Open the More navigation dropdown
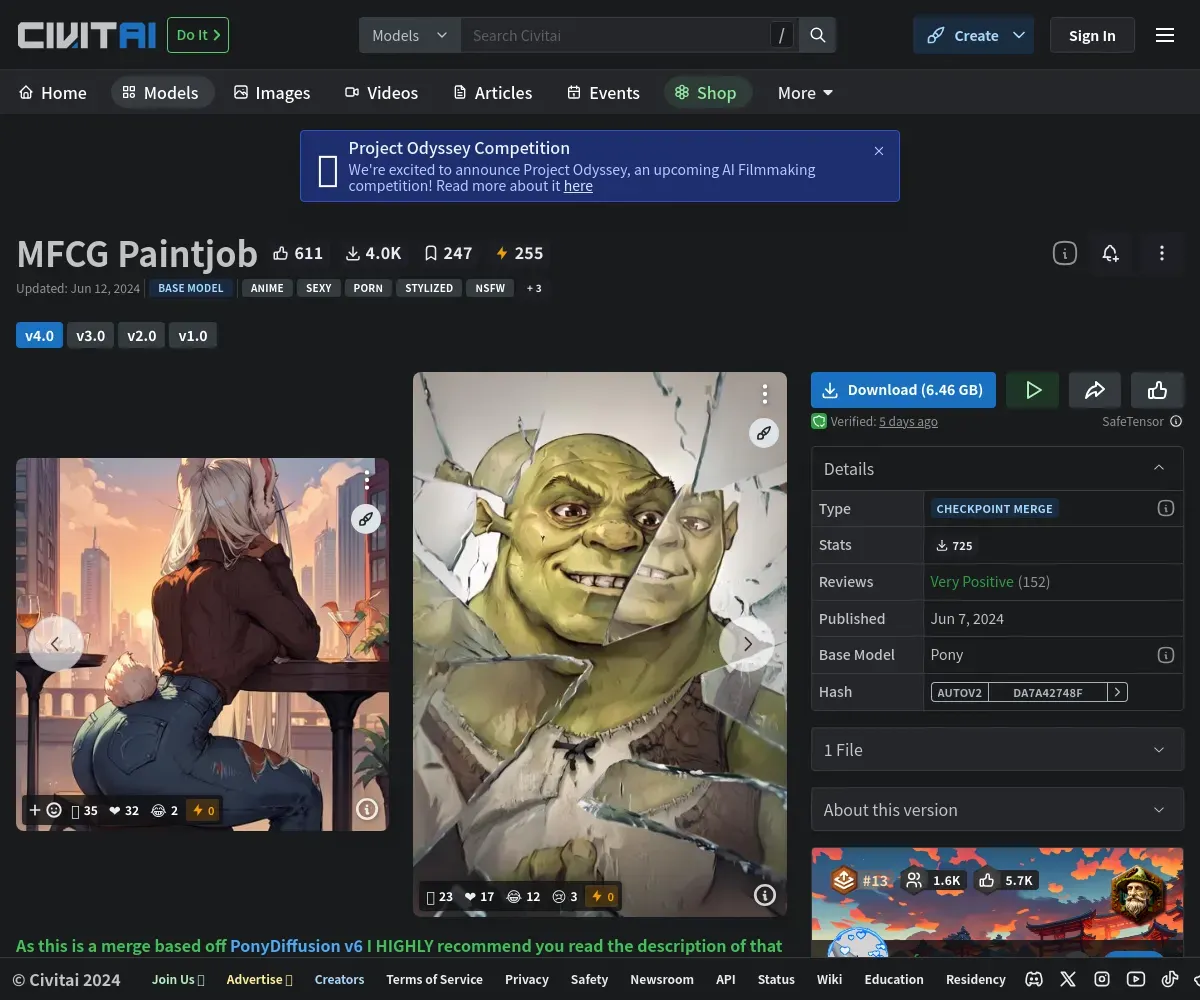The width and height of the screenshot is (1200, 1000). 805,93
